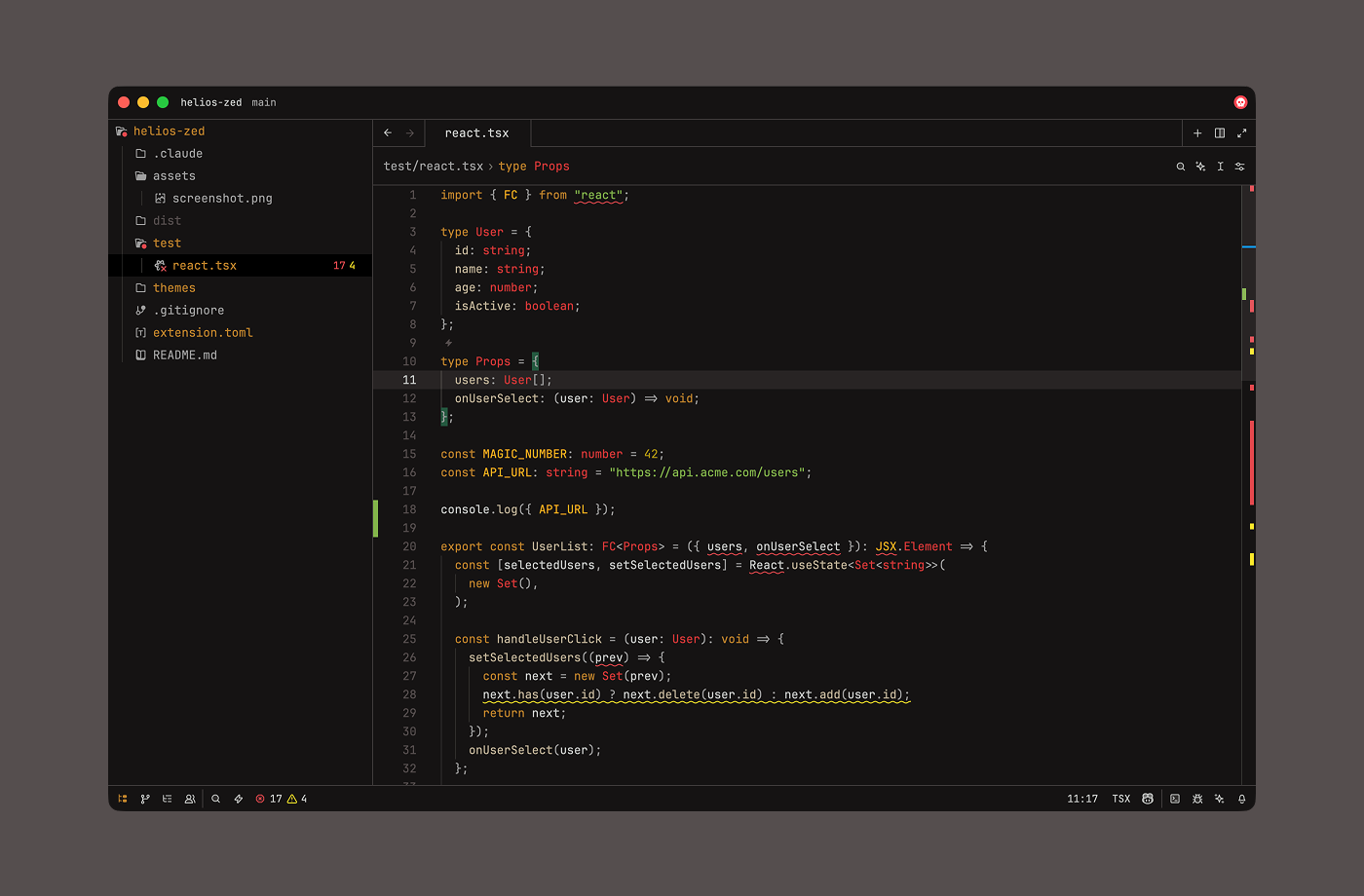Click the Copilot face icon in status bar

point(1148,799)
